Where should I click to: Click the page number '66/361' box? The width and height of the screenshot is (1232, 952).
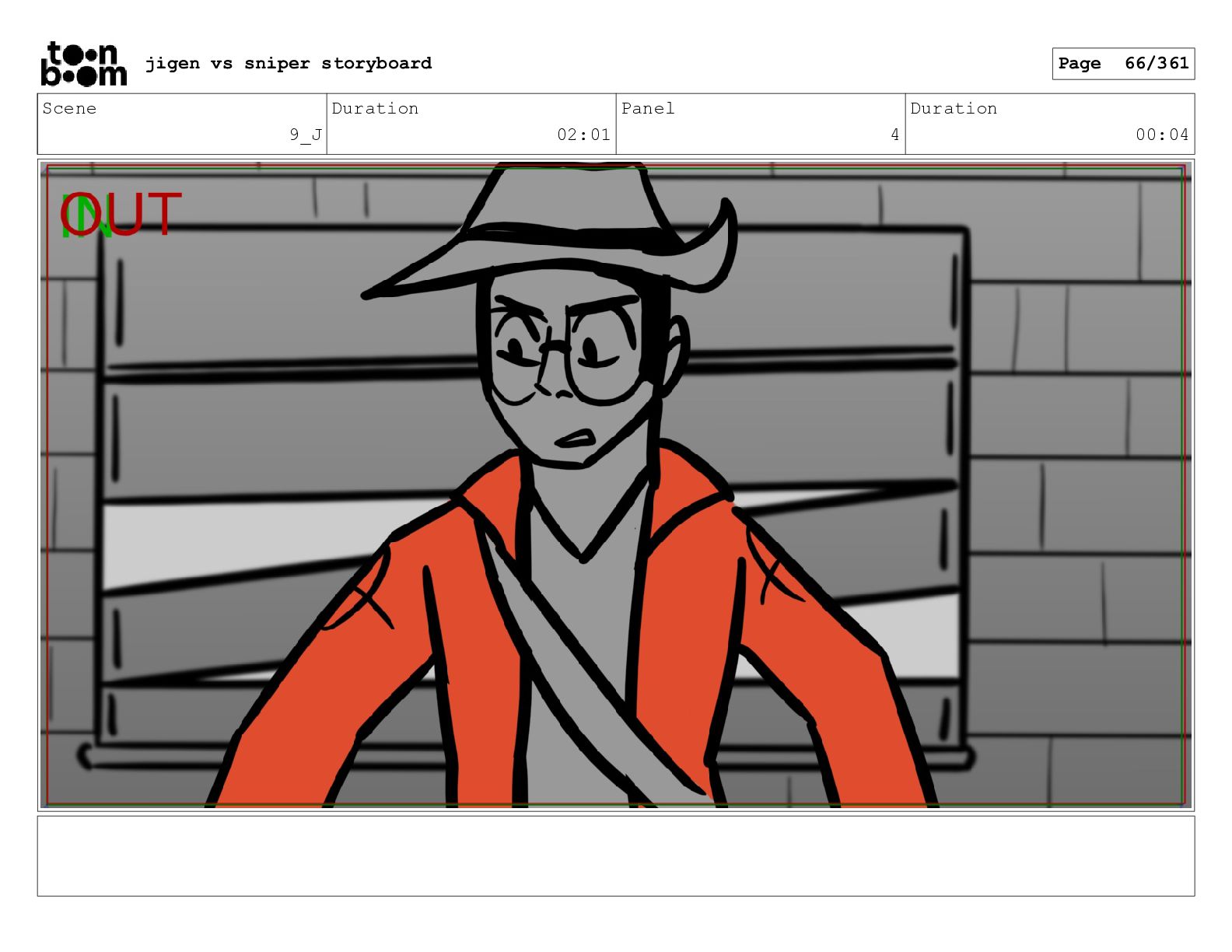coord(1123,64)
